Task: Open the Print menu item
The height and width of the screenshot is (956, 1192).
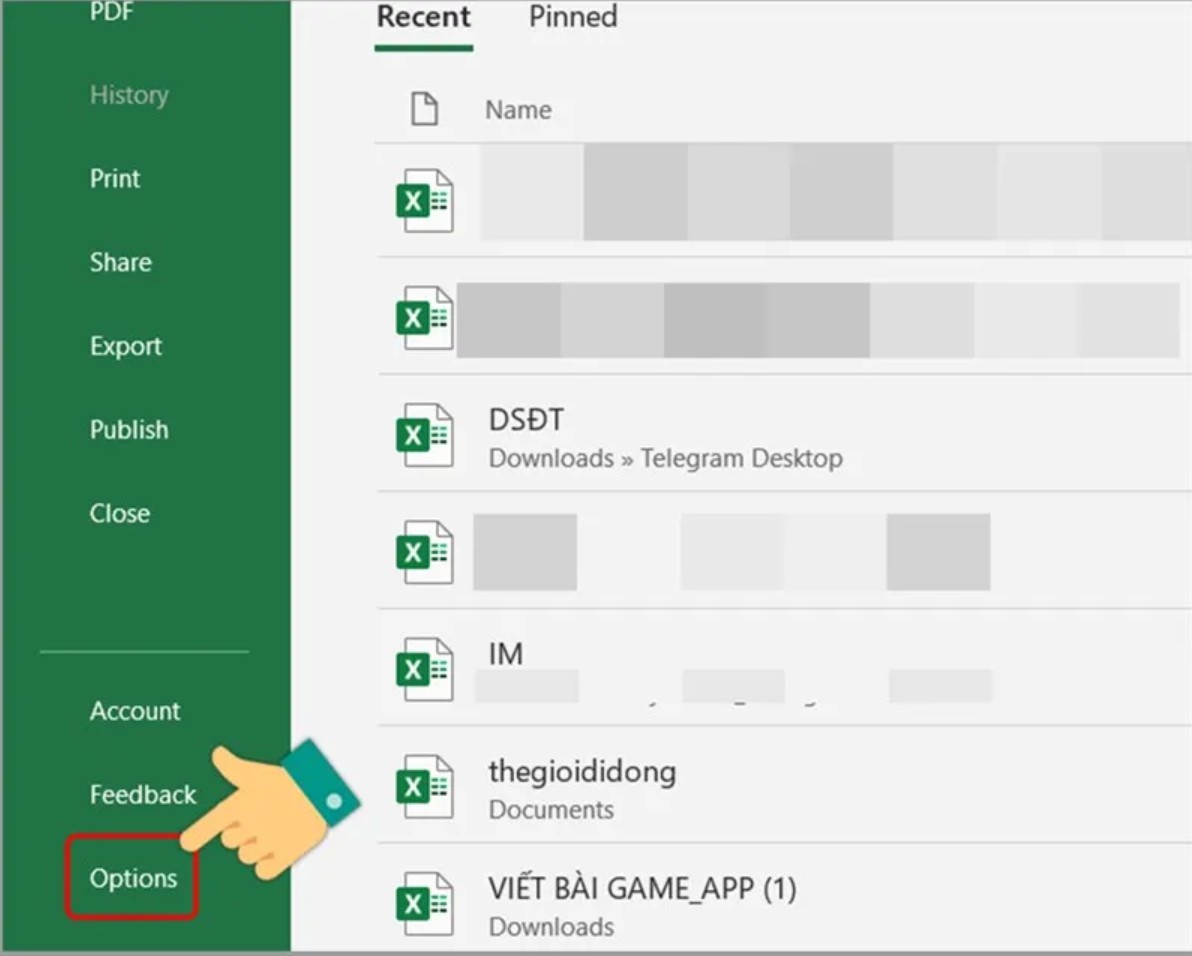Action: coord(115,179)
